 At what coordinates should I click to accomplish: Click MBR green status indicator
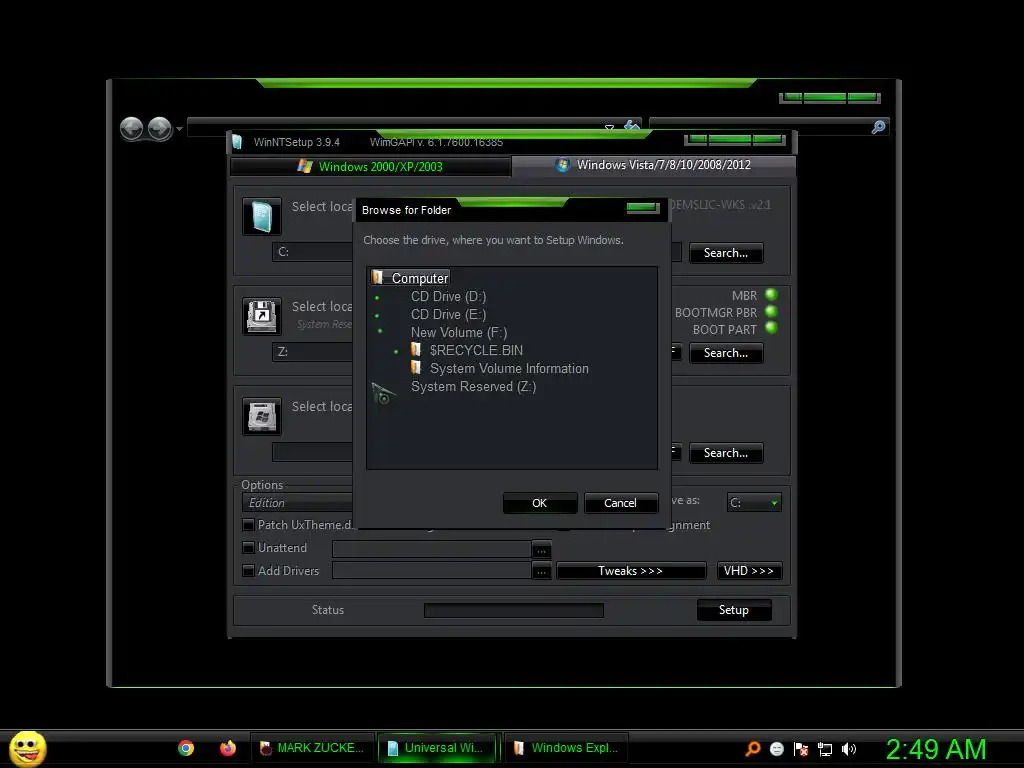[771, 295]
